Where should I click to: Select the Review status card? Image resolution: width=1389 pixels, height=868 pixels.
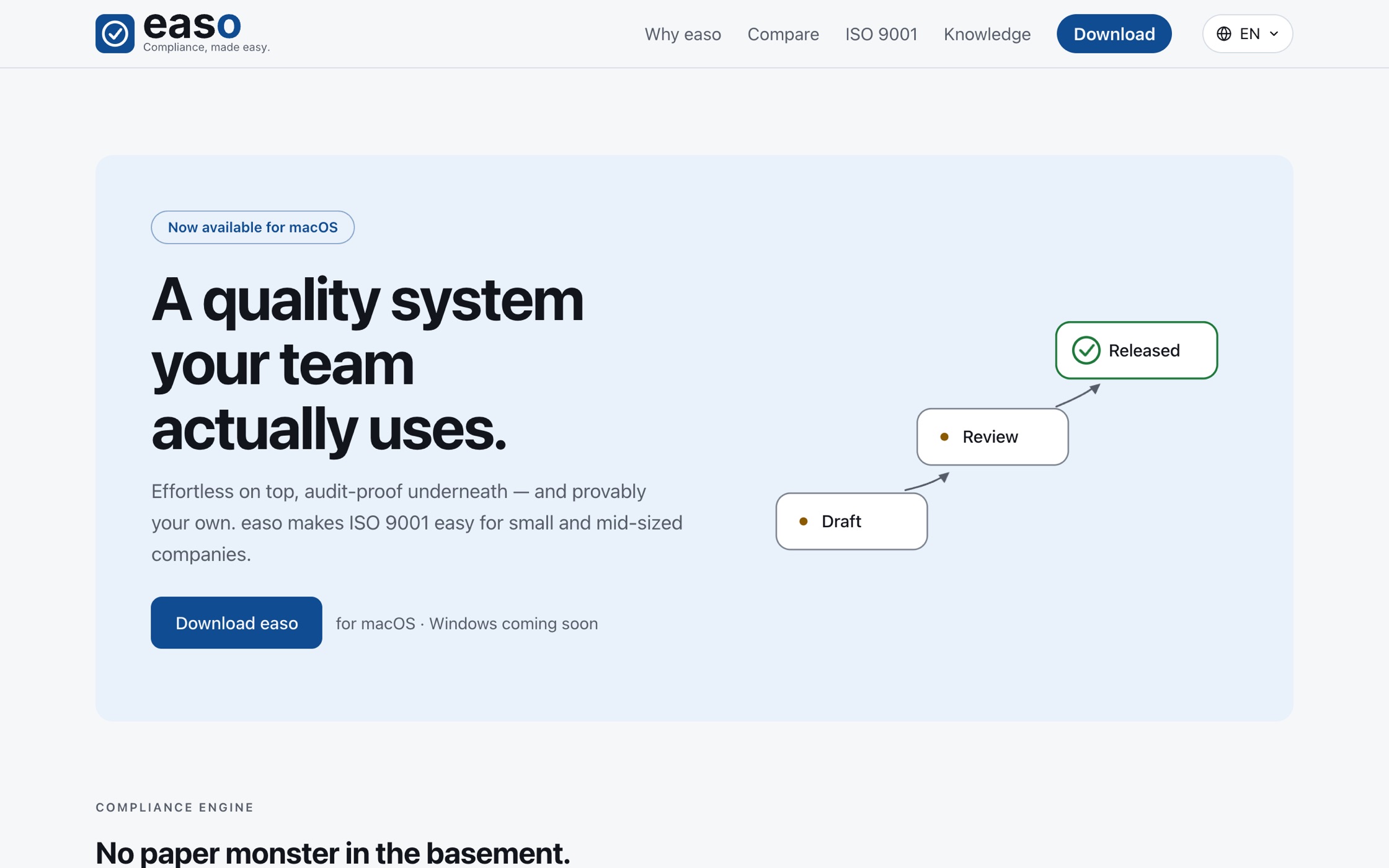pos(992,436)
